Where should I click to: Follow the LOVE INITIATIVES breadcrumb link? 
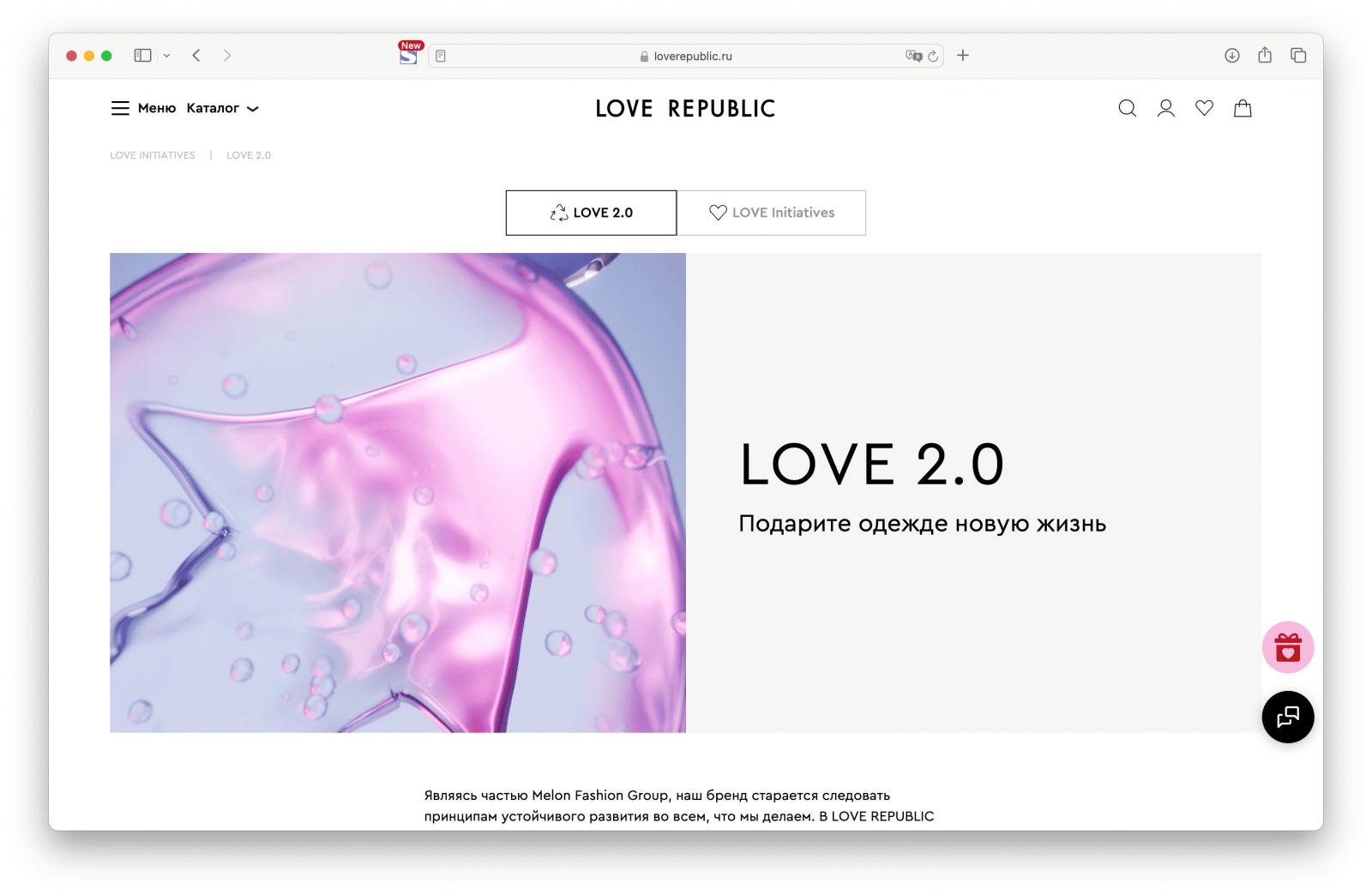pyautogui.click(x=153, y=155)
